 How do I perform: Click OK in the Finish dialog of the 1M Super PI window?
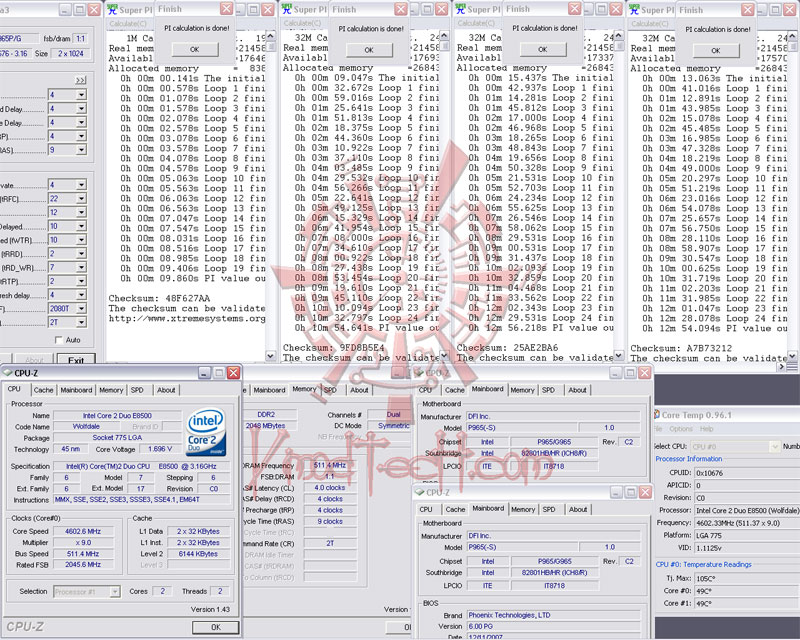pyautogui.click(x=195, y=50)
